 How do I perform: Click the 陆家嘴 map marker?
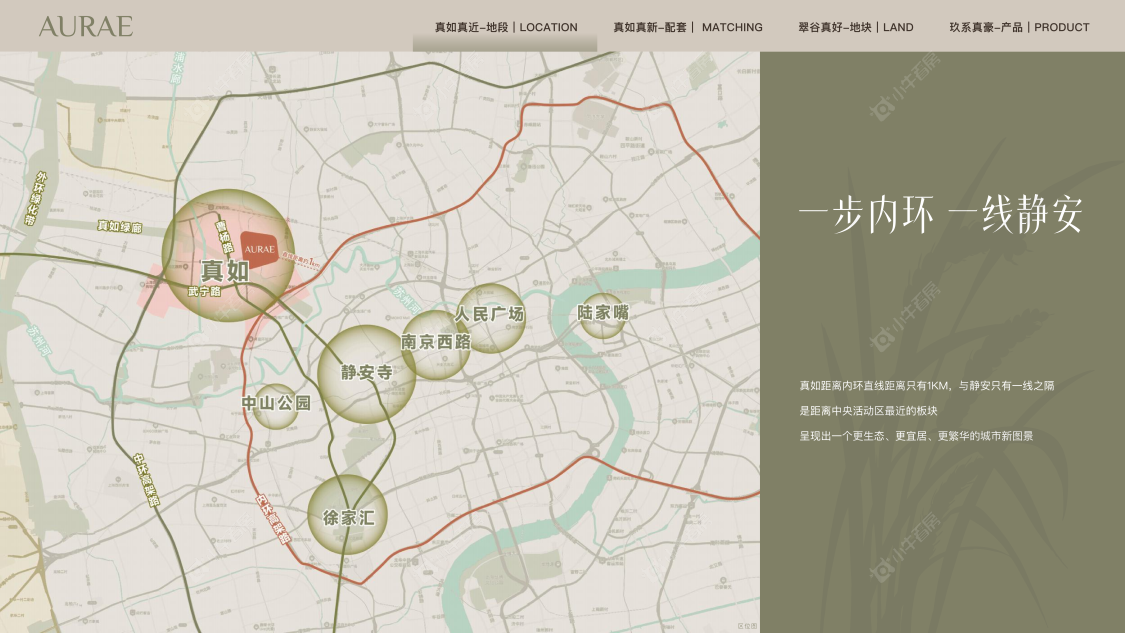[x=603, y=313]
